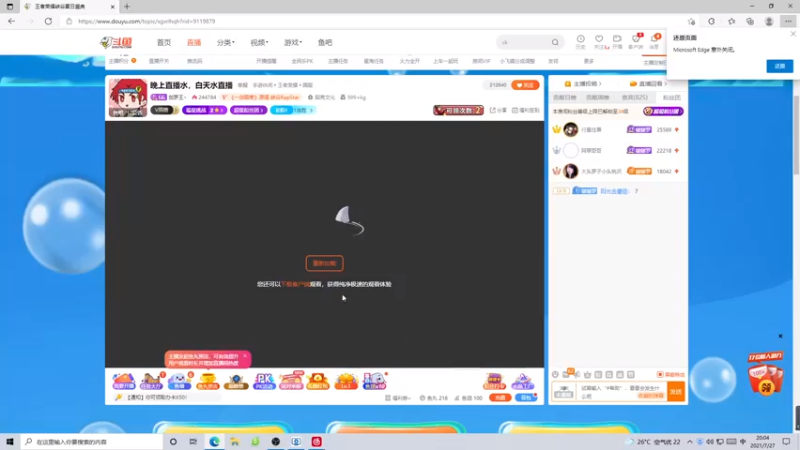Close the floating red envelope widget
800x450 pixels.
780,336
